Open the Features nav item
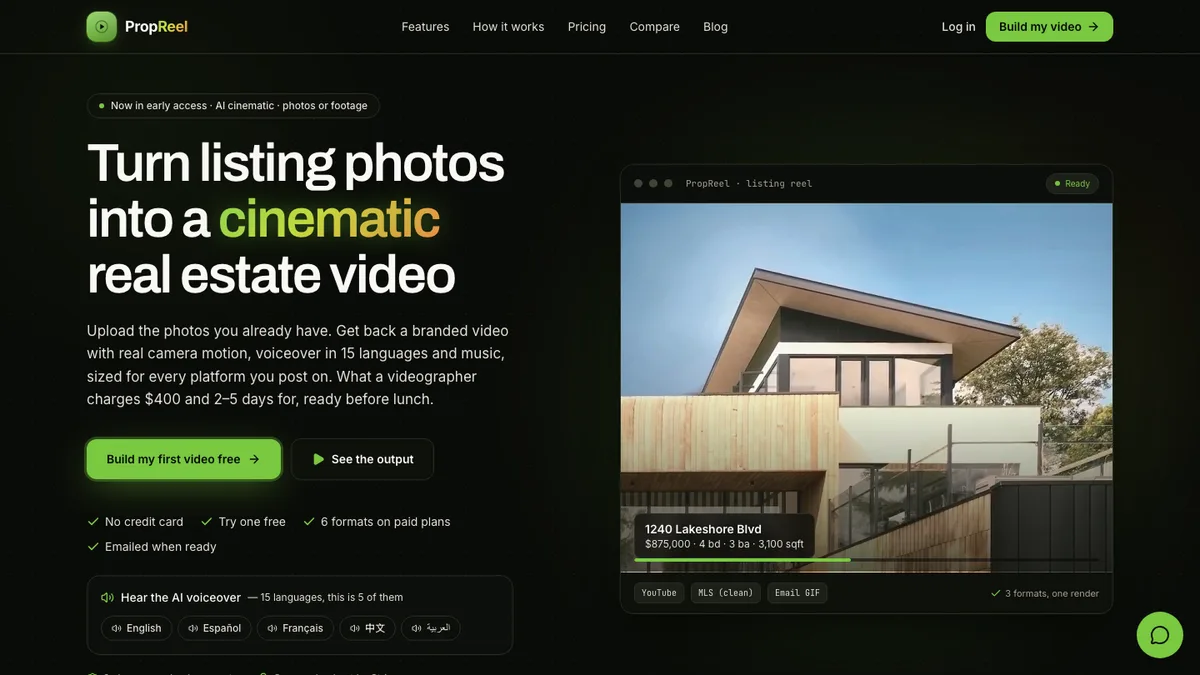Image resolution: width=1200 pixels, height=675 pixels. (425, 27)
